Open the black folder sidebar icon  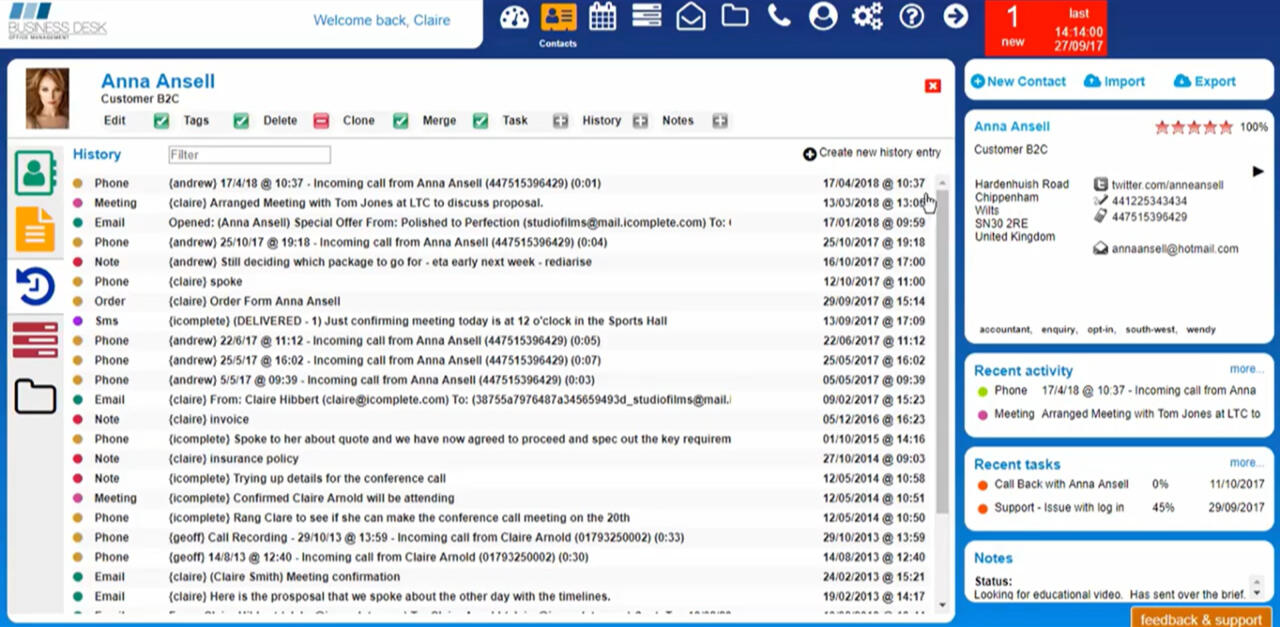click(x=35, y=397)
